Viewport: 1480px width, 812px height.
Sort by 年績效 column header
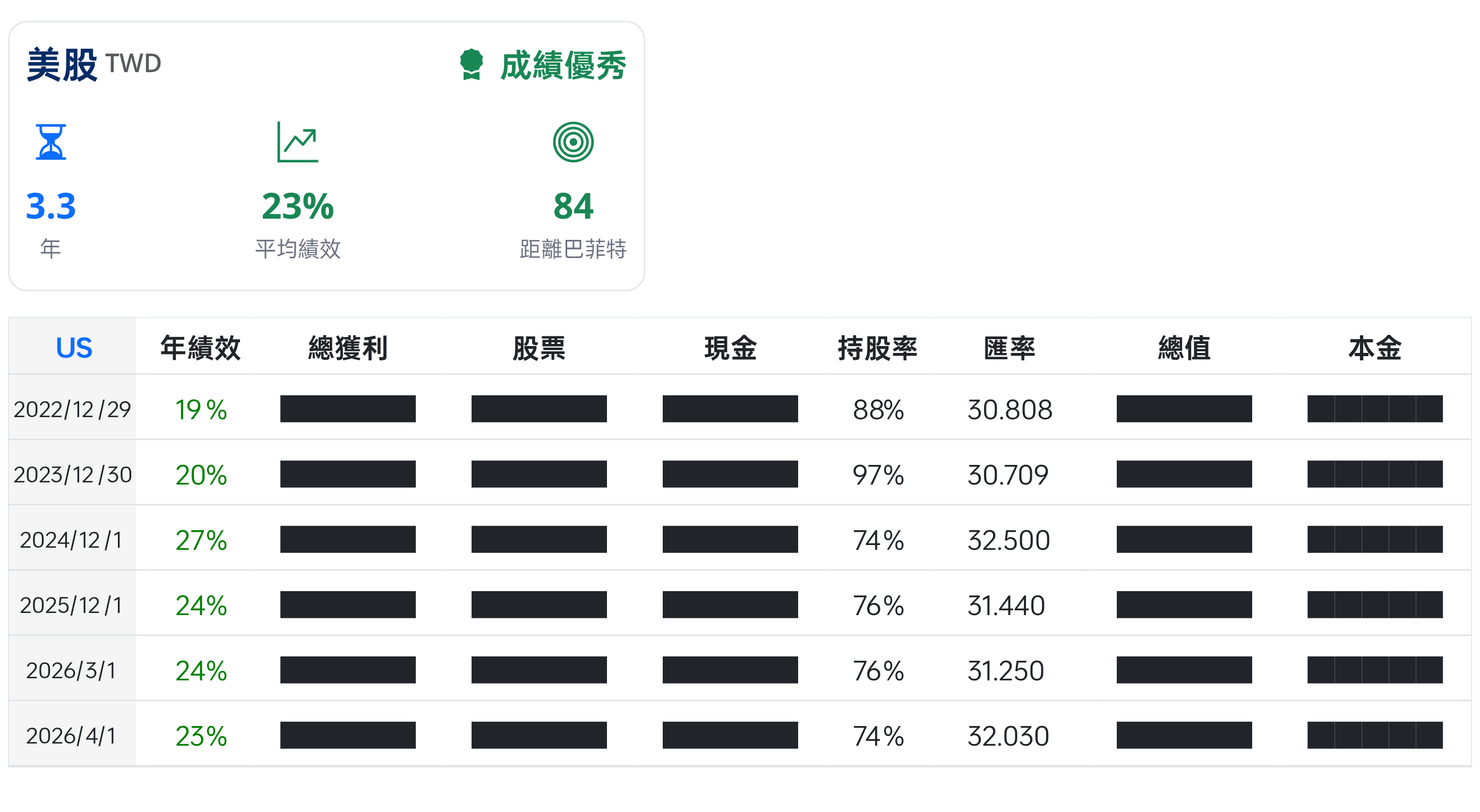coord(200,348)
